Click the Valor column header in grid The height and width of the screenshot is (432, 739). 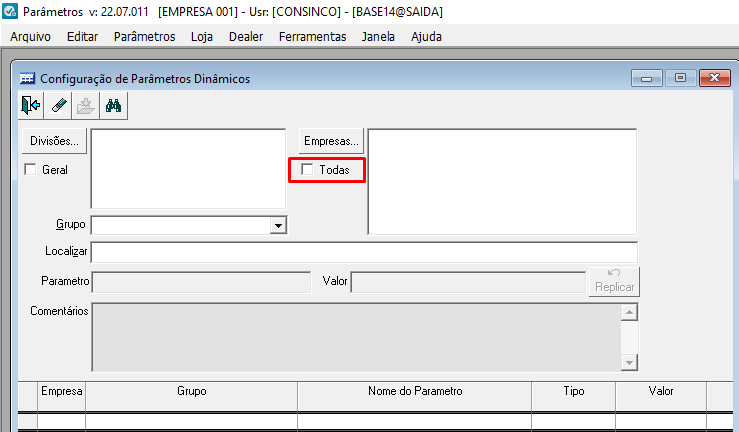click(x=661, y=396)
